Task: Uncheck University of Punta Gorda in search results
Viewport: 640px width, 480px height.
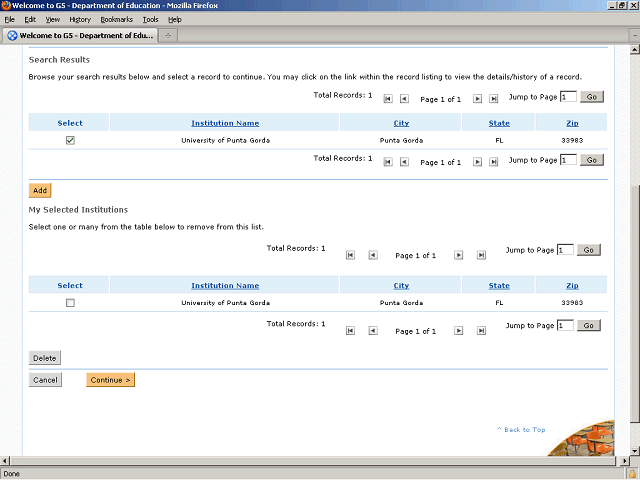Action: pos(70,141)
